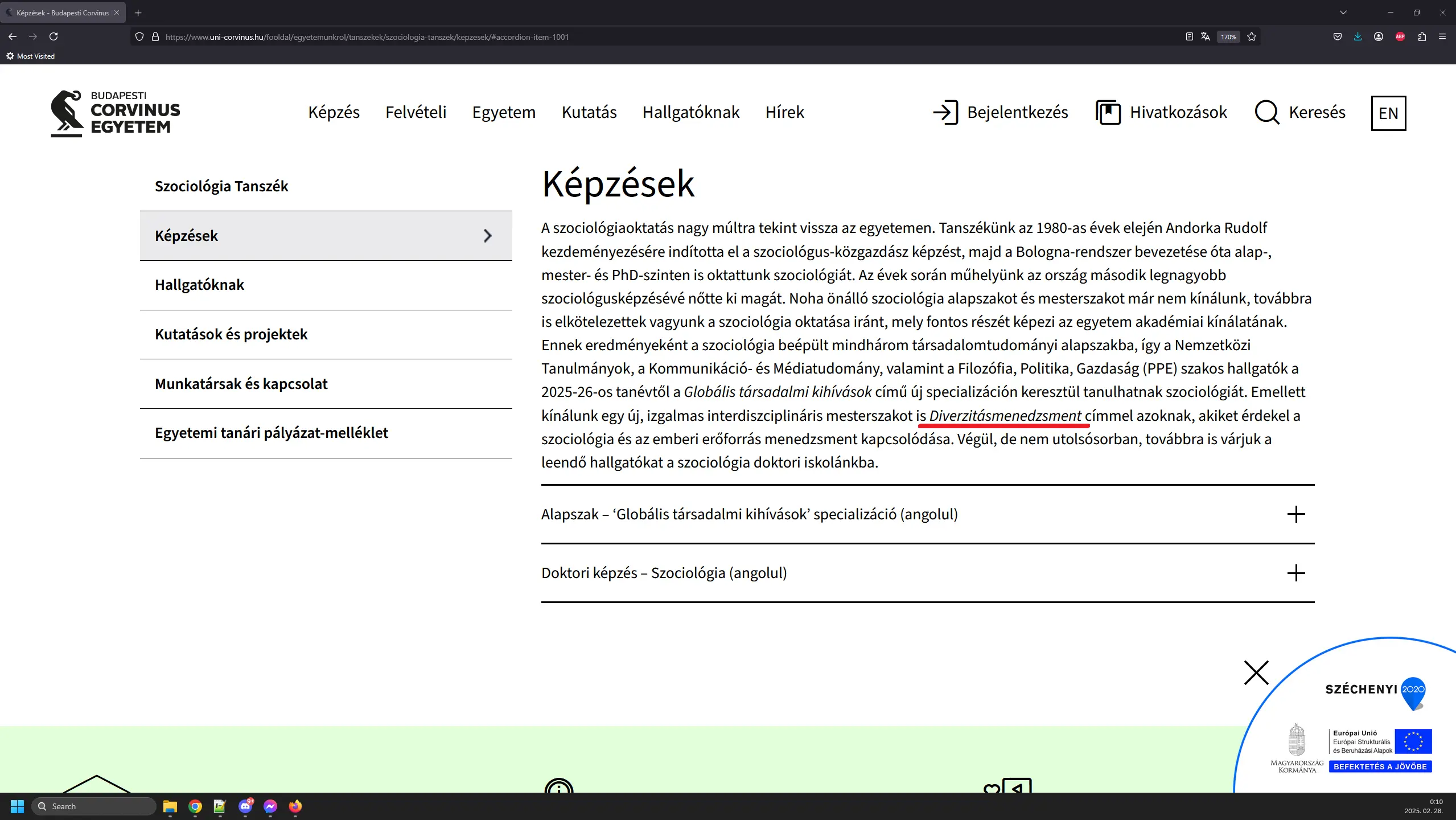Open the Adblock Plus extension icon
Viewport: 1456px width, 820px height.
[1400, 37]
